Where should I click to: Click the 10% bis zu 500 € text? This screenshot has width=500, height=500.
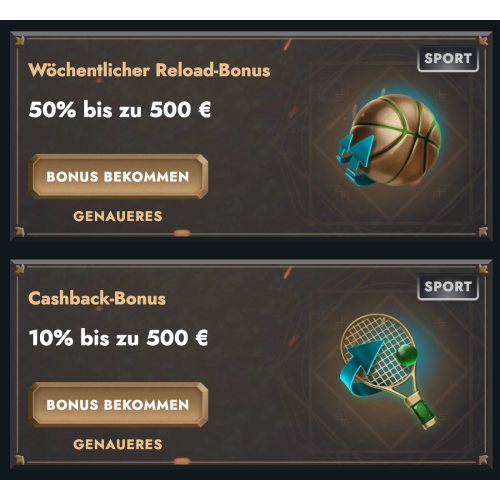tap(118, 338)
